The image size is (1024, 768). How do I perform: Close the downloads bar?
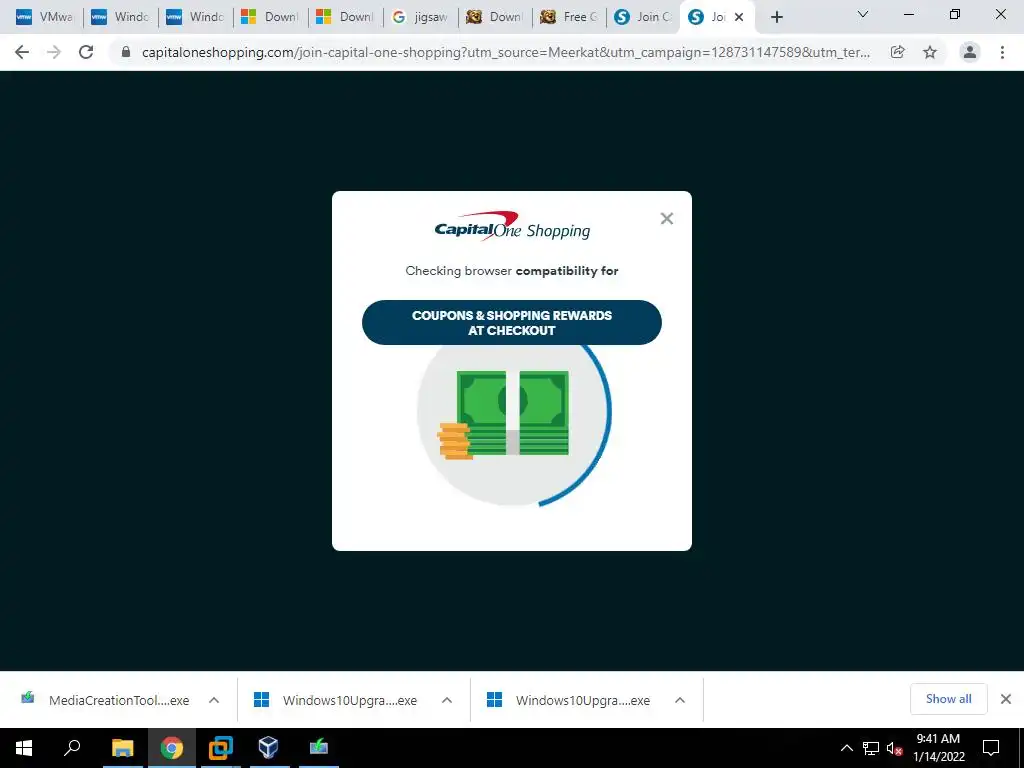point(1006,699)
